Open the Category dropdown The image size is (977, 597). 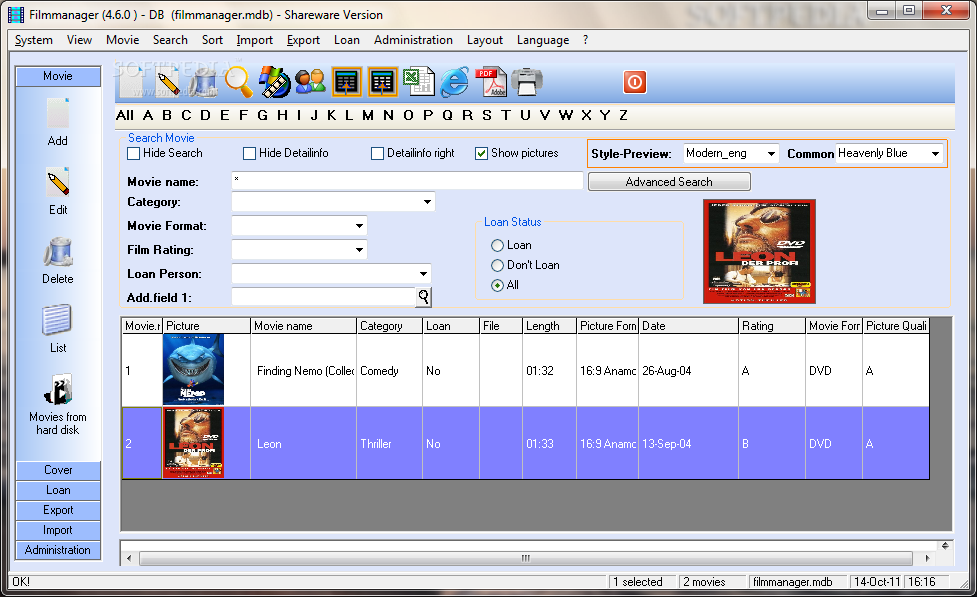[x=427, y=202]
